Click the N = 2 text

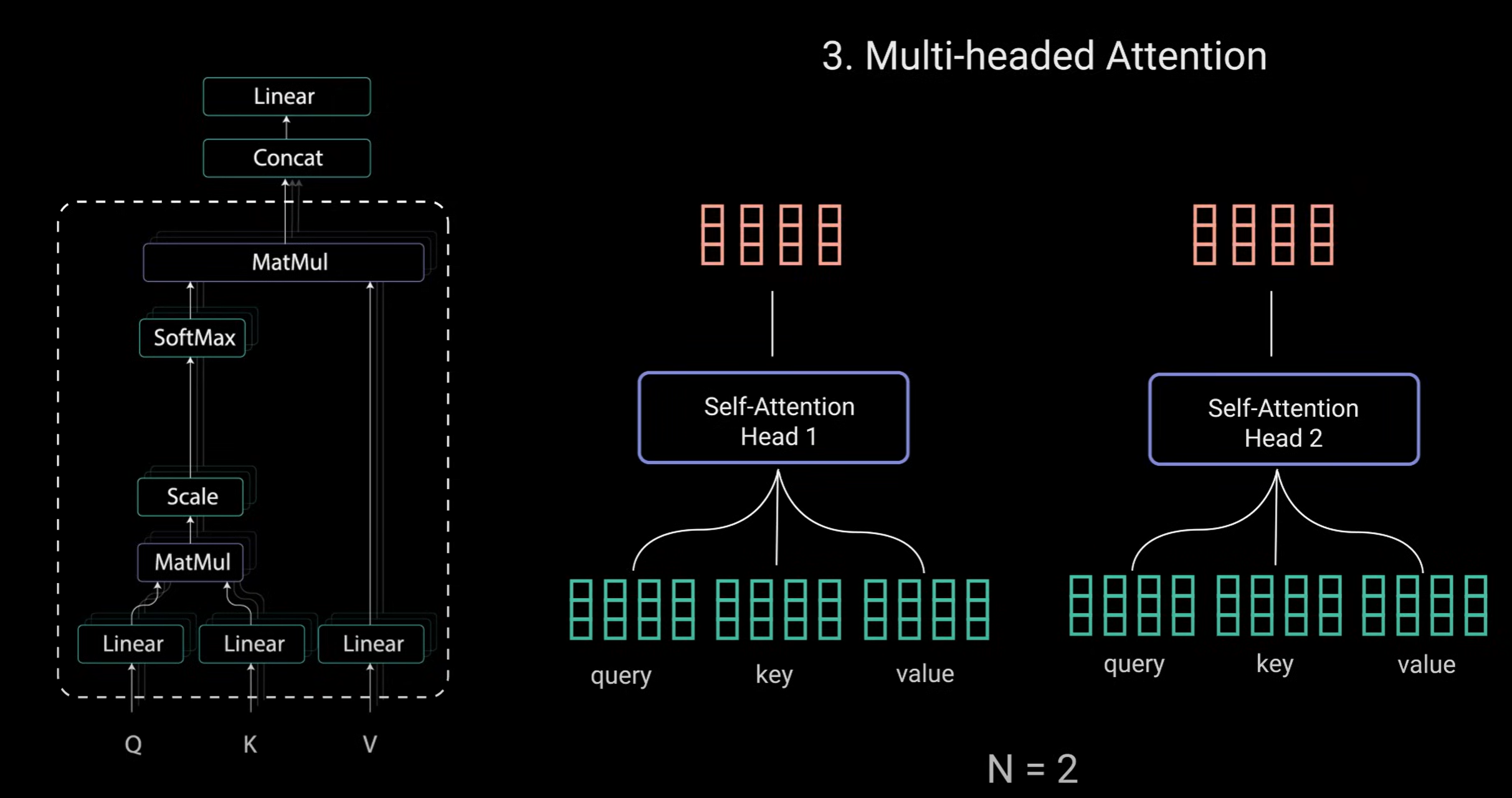(1032, 769)
